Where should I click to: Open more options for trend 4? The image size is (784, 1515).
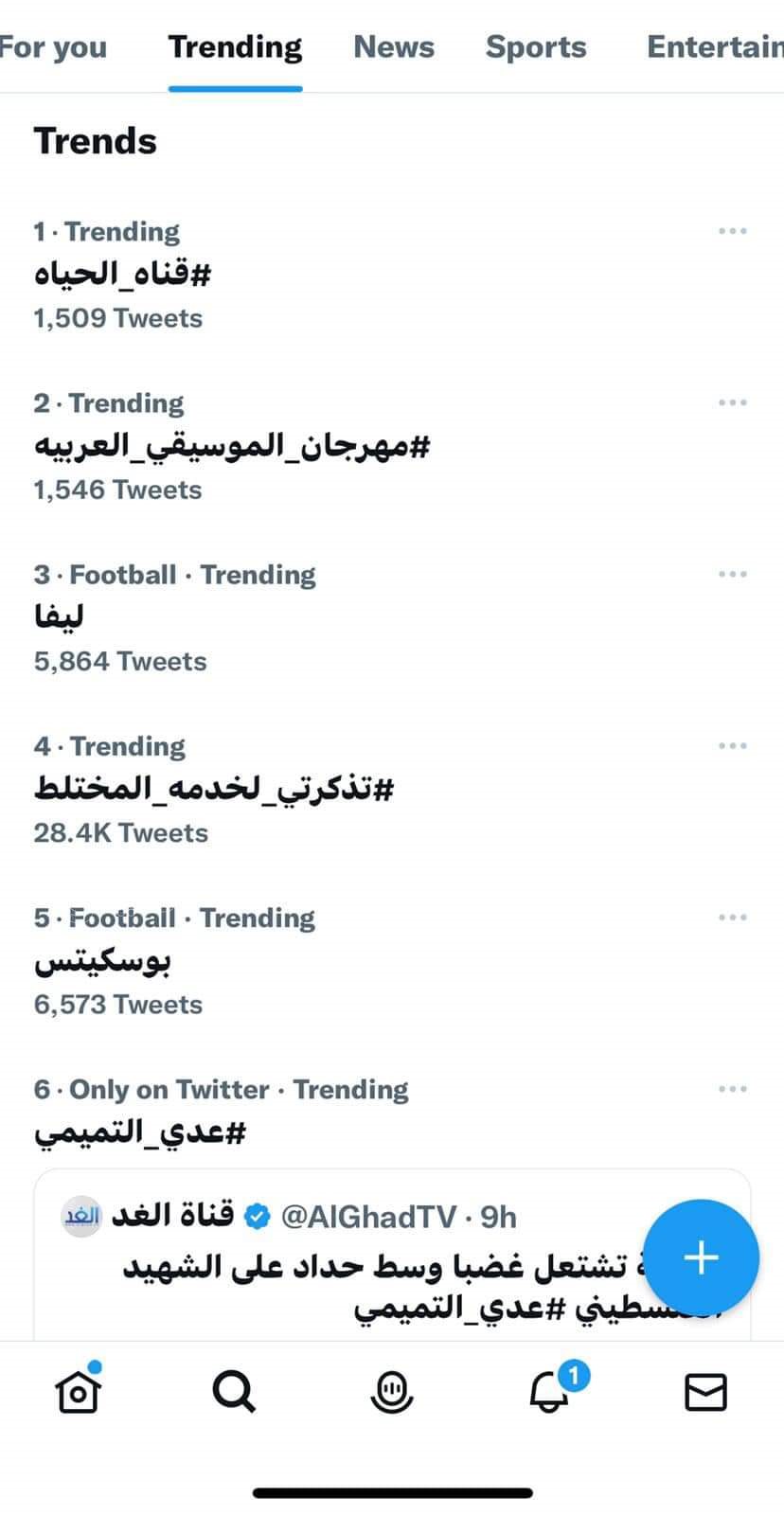[x=732, y=746]
